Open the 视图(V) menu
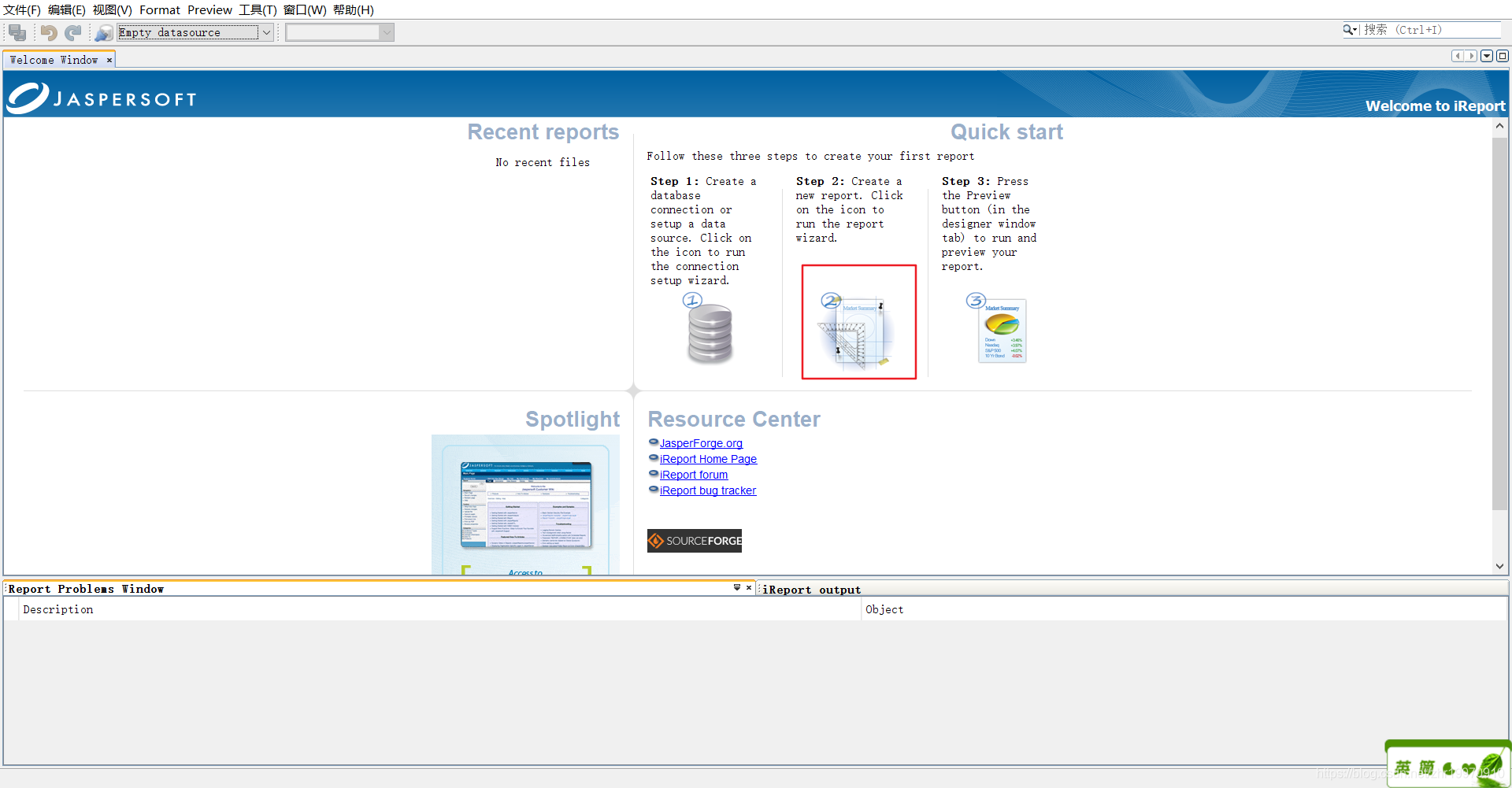The image size is (1512, 788). tap(113, 10)
